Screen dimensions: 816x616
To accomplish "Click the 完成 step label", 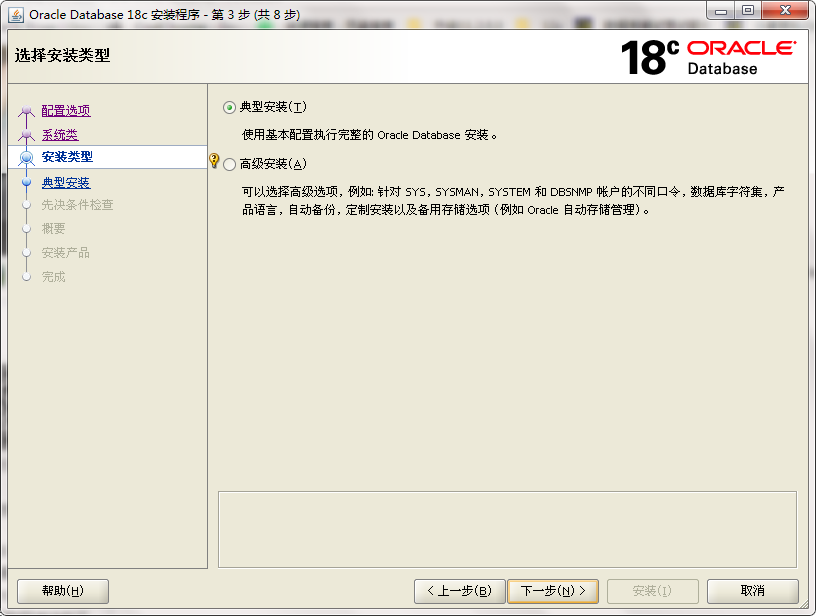I will click(54, 277).
